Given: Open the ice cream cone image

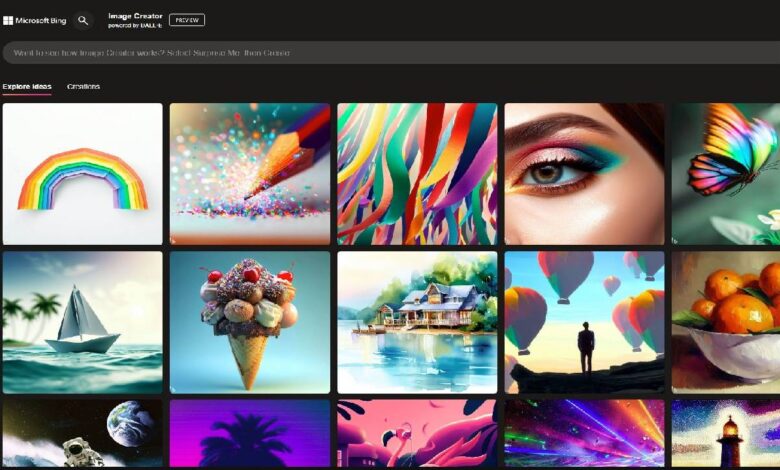Looking at the screenshot, I should pos(249,322).
